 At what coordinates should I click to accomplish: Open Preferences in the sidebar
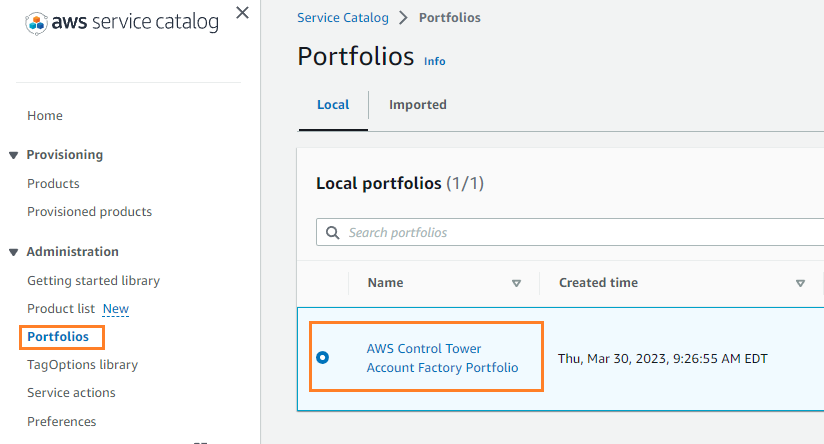61,421
